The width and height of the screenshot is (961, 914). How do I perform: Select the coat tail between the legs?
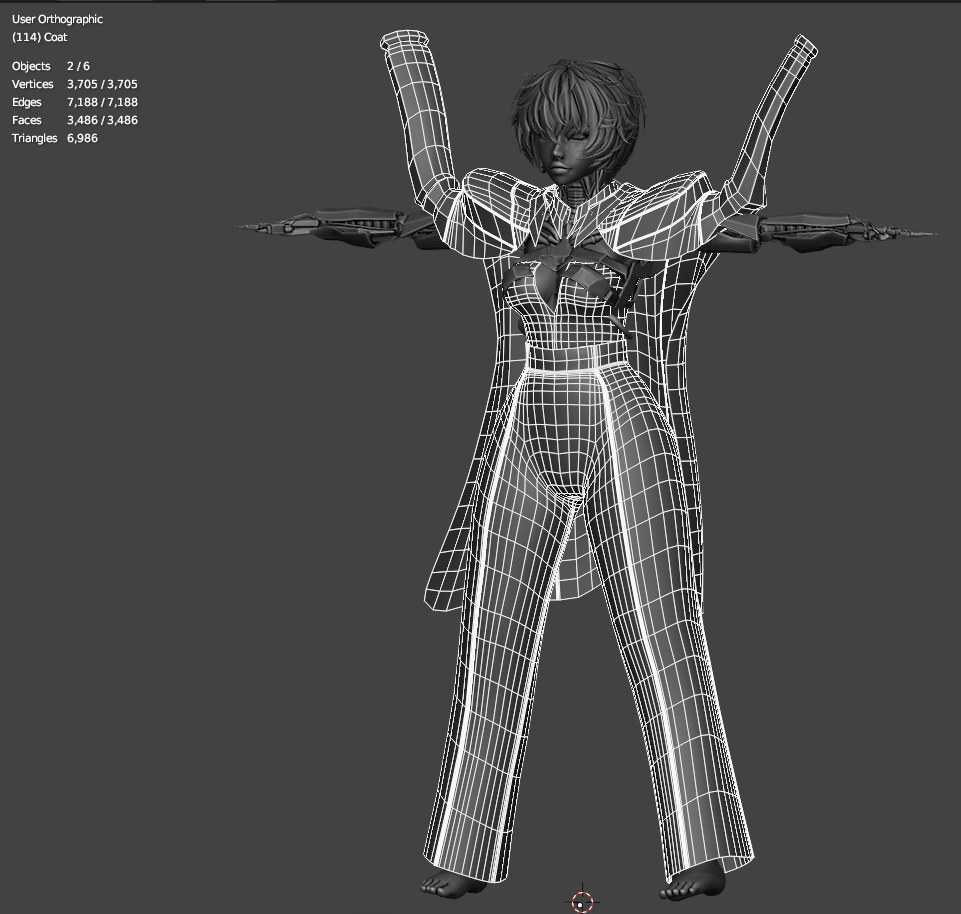[x=567, y=560]
